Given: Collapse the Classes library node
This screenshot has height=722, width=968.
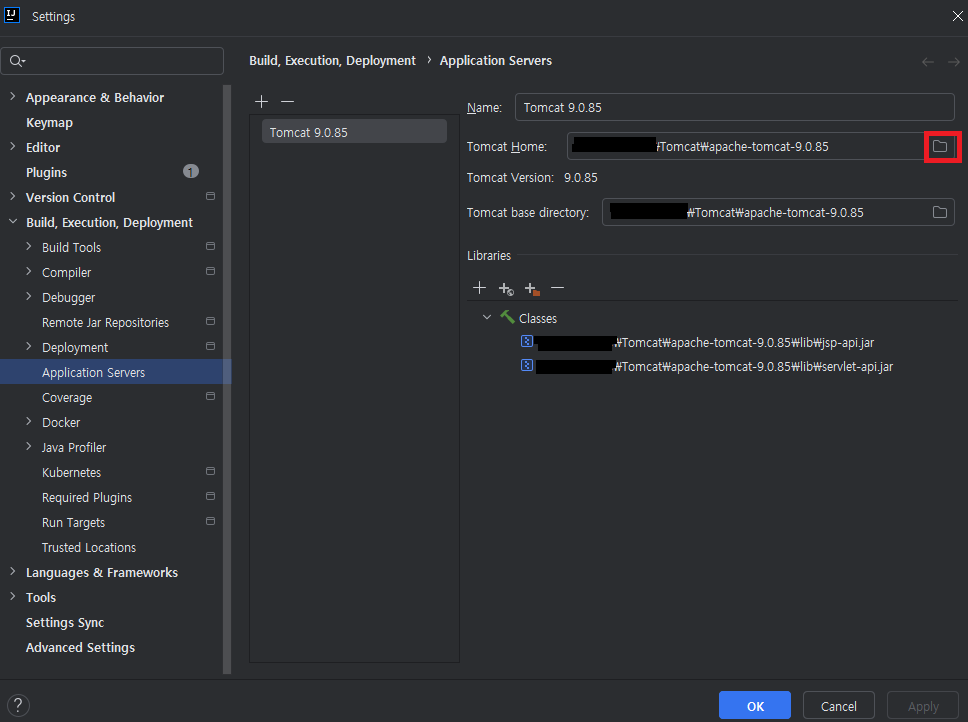Looking at the screenshot, I should (486, 317).
